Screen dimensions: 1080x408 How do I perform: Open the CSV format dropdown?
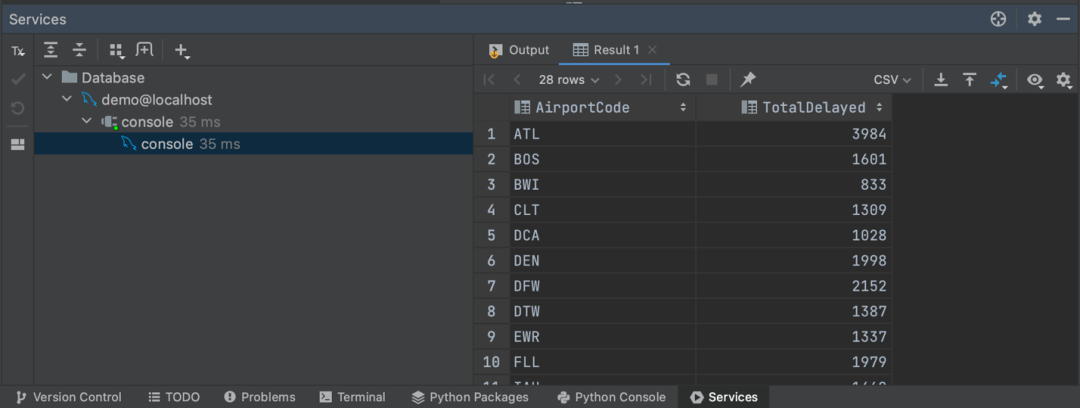[x=893, y=80]
